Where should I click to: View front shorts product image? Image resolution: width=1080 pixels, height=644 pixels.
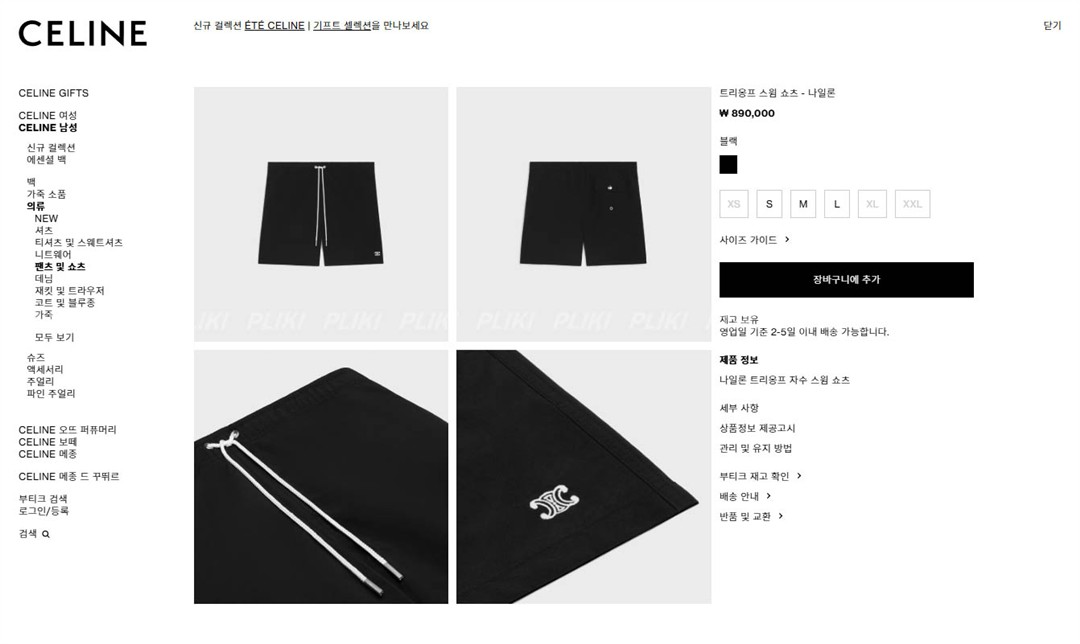tap(321, 214)
